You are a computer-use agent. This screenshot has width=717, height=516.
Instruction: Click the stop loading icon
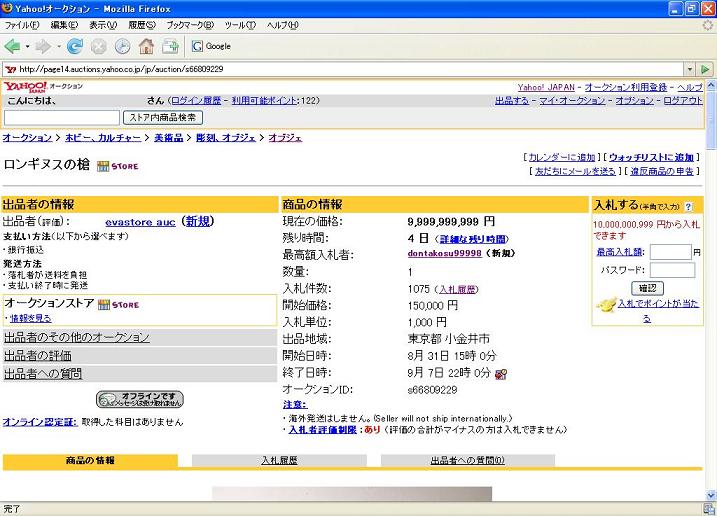point(99,46)
